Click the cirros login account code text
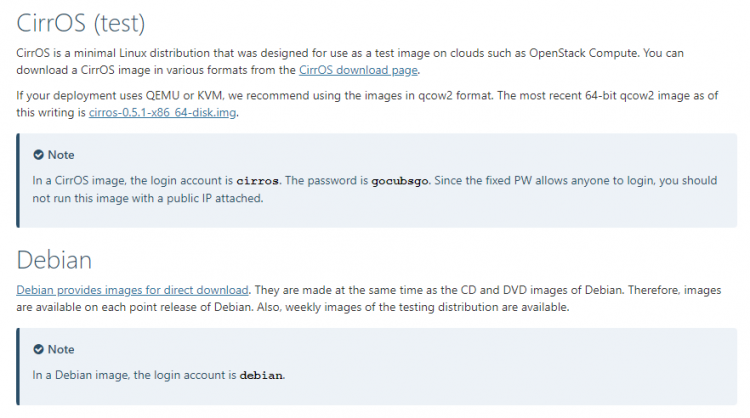This screenshot has height=418, width=750. (x=257, y=181)
